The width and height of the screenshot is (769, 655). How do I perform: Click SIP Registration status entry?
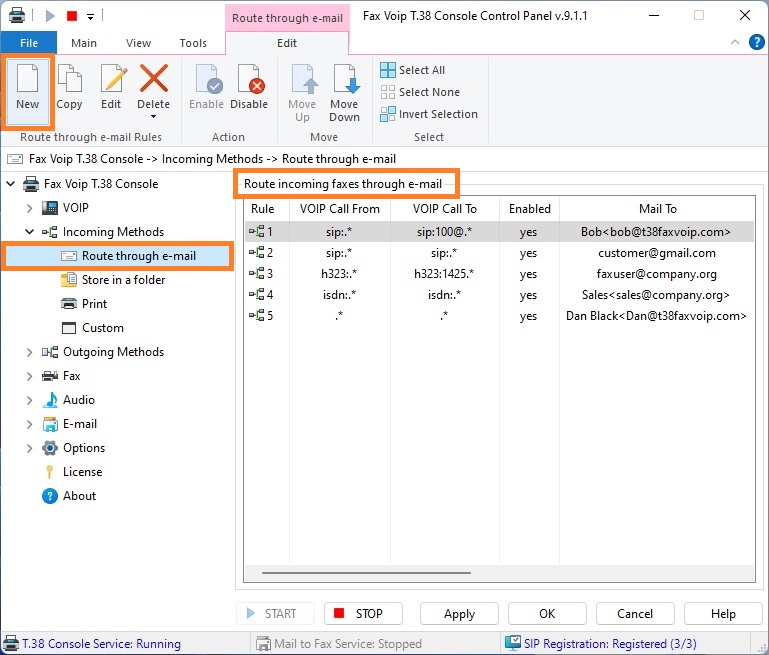click(601, 644)
